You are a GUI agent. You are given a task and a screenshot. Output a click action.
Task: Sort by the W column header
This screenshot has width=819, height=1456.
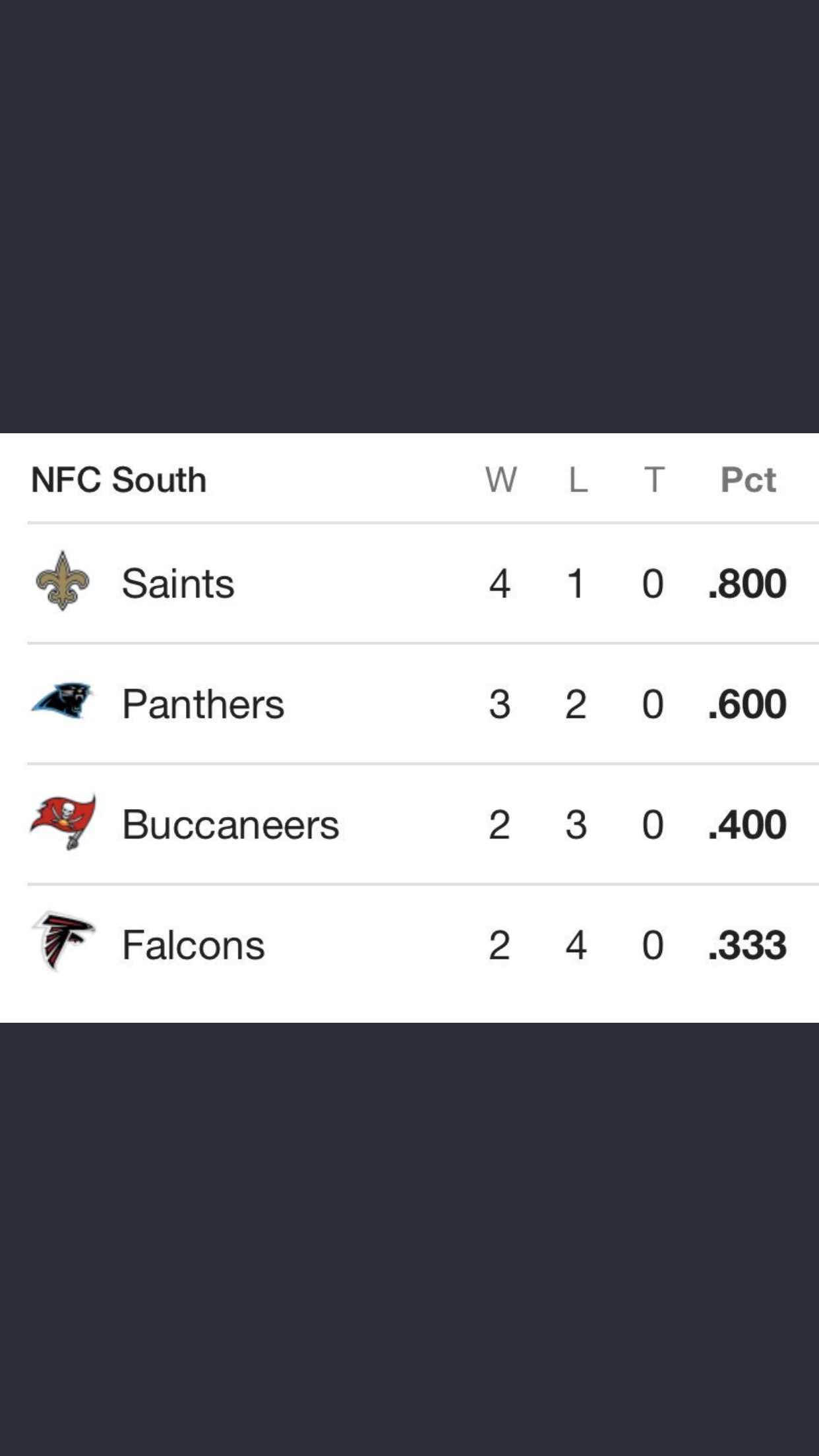click(x=501, y=479)
